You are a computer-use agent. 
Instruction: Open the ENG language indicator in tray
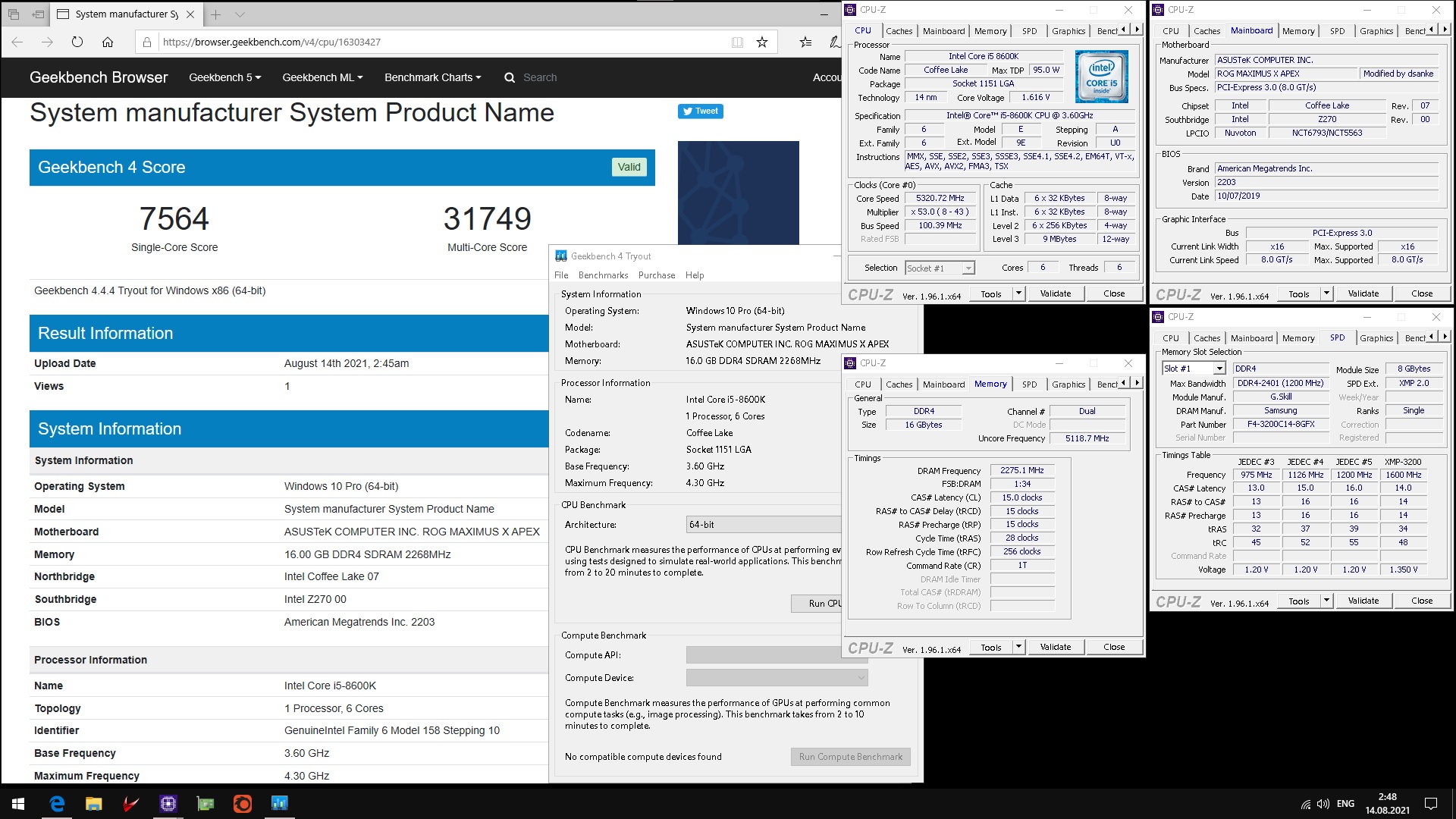(1346, 804)
